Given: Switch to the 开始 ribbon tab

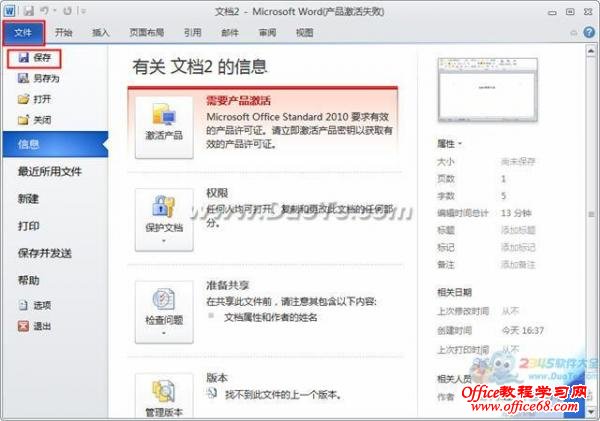Looking at the screenshot, I should pyautogui.click(x=64, y=33).
